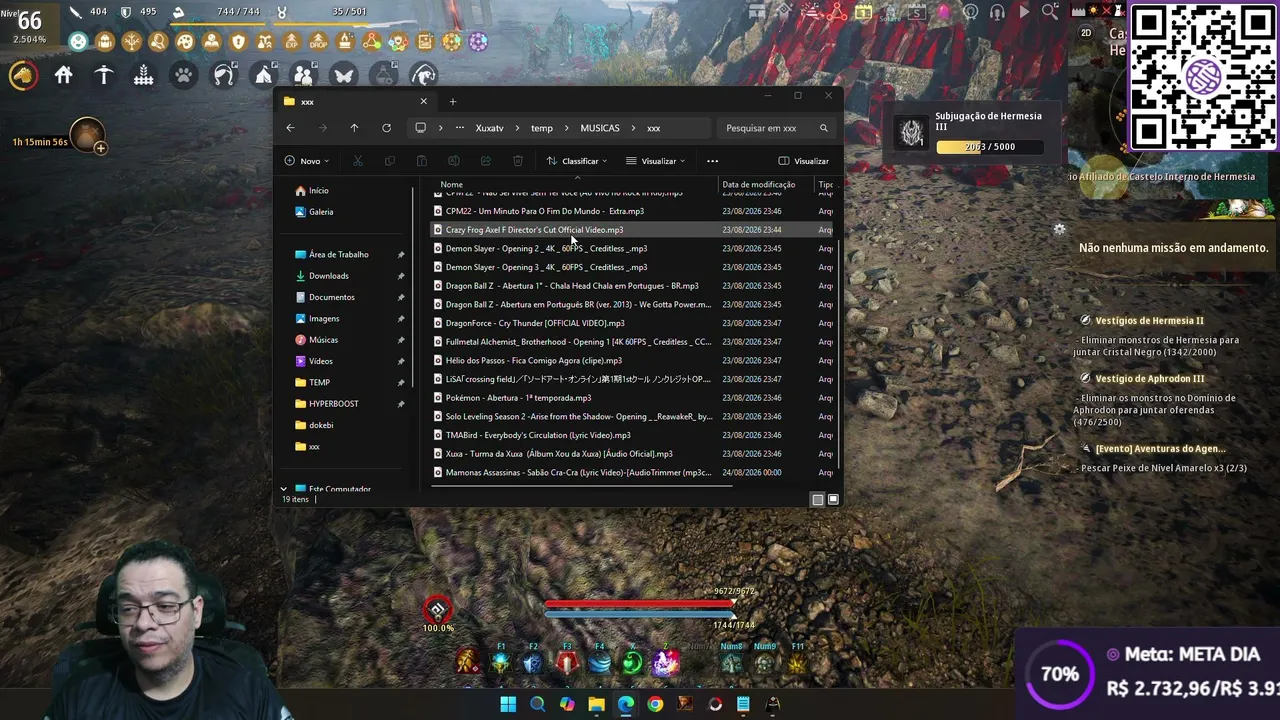Viewport: 1280px width, 720px height.
Task: Click the shield buff icon in buff row
Action: click(x=238, y=42)
